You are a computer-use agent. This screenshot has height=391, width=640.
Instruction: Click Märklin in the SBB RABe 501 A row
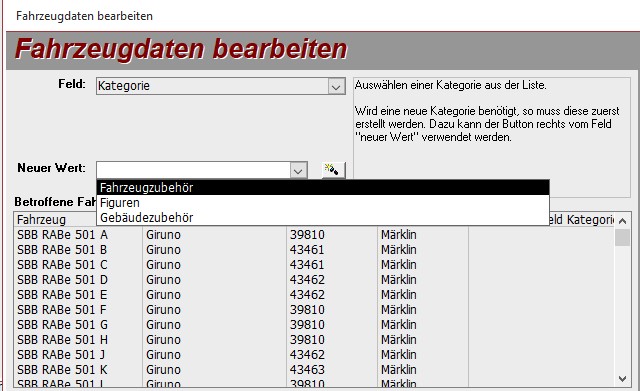tap(399, 235)
